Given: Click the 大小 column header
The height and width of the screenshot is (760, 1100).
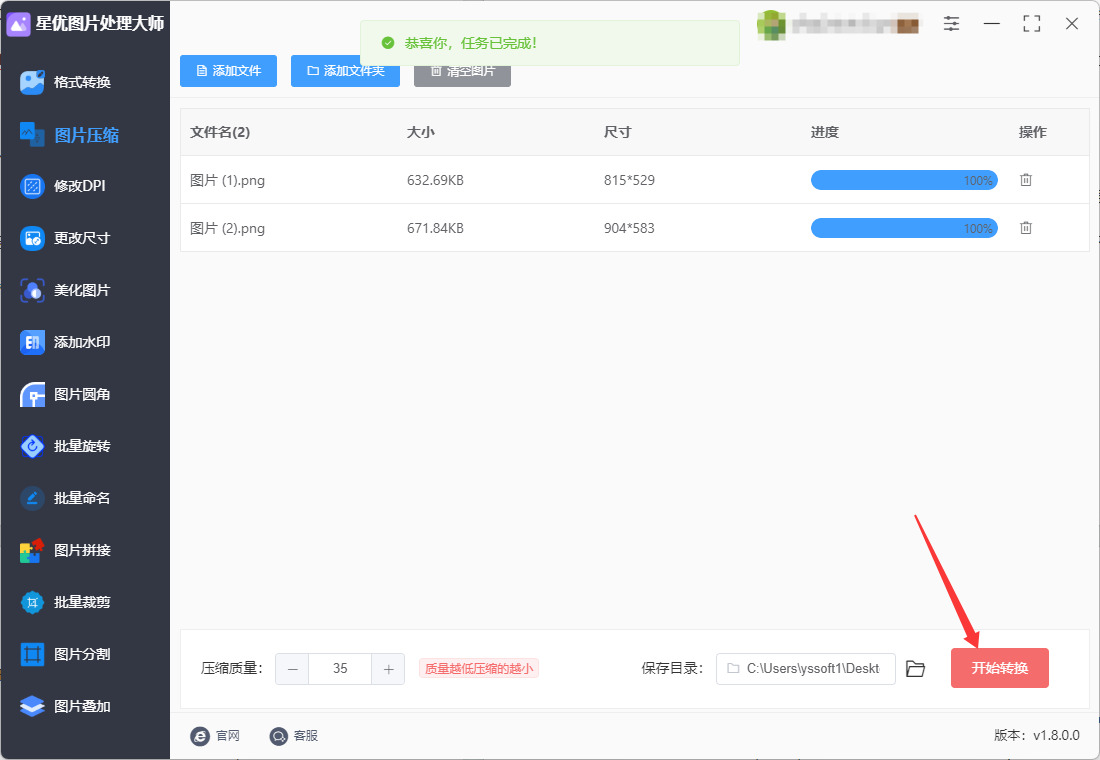Looking at the screenshot, I should [x=421, y=132].
